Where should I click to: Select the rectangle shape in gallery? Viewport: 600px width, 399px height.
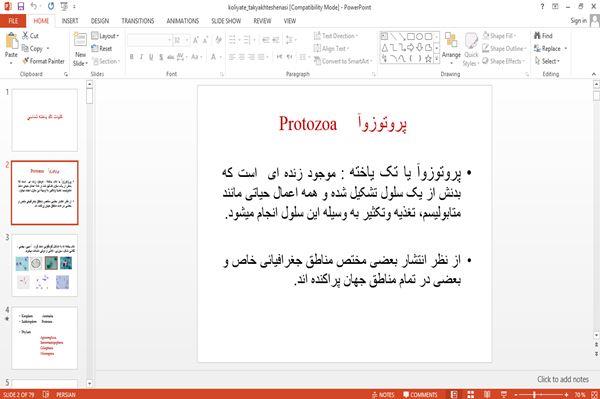click(x=411, y=37)
